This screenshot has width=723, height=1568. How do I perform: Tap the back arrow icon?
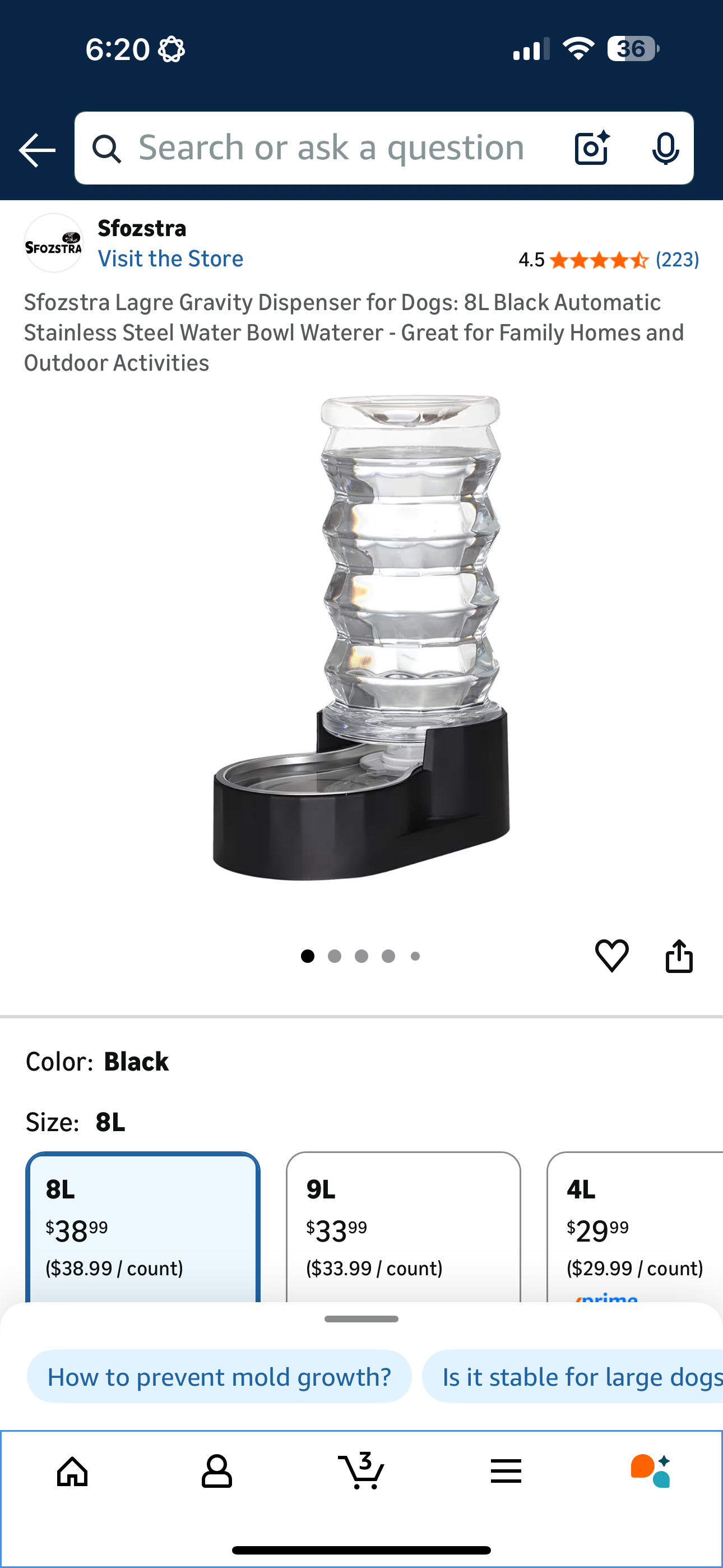(x=37, y=150)
